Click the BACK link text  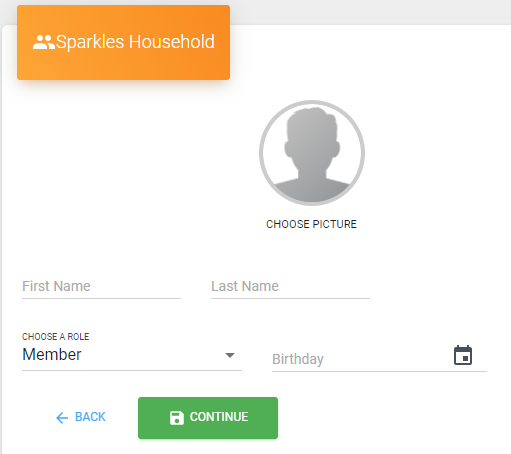[90, 417]
